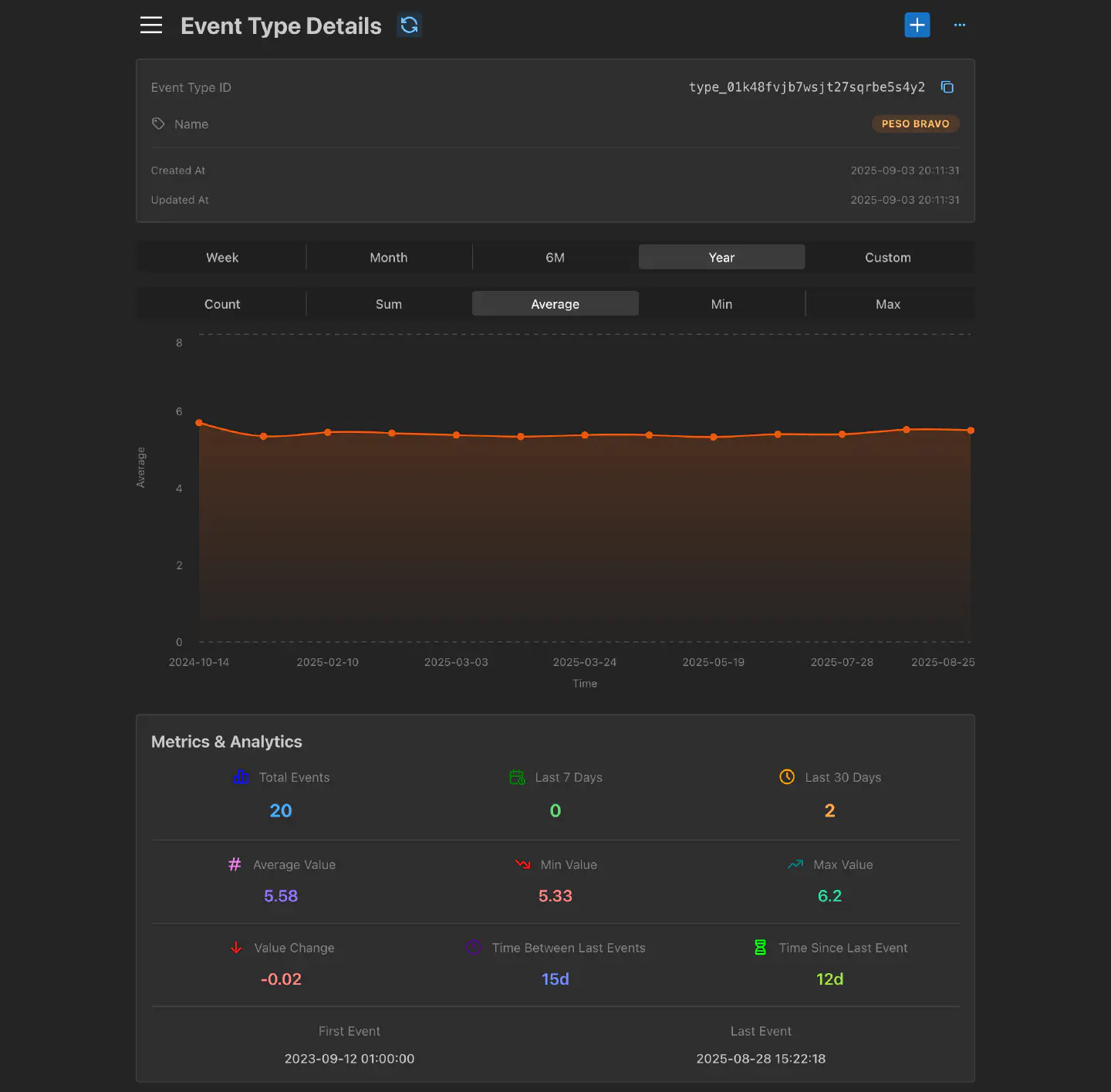Click the Time Since Last Event hourglass icon
The width and height of the screenshot is (1111, 1092).
(760, 948)
